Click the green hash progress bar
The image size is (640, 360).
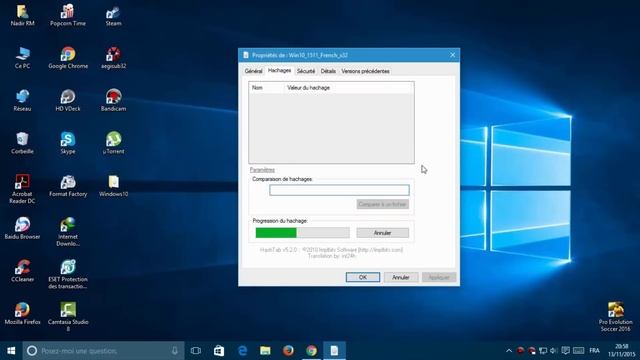(x=302, y=233)
